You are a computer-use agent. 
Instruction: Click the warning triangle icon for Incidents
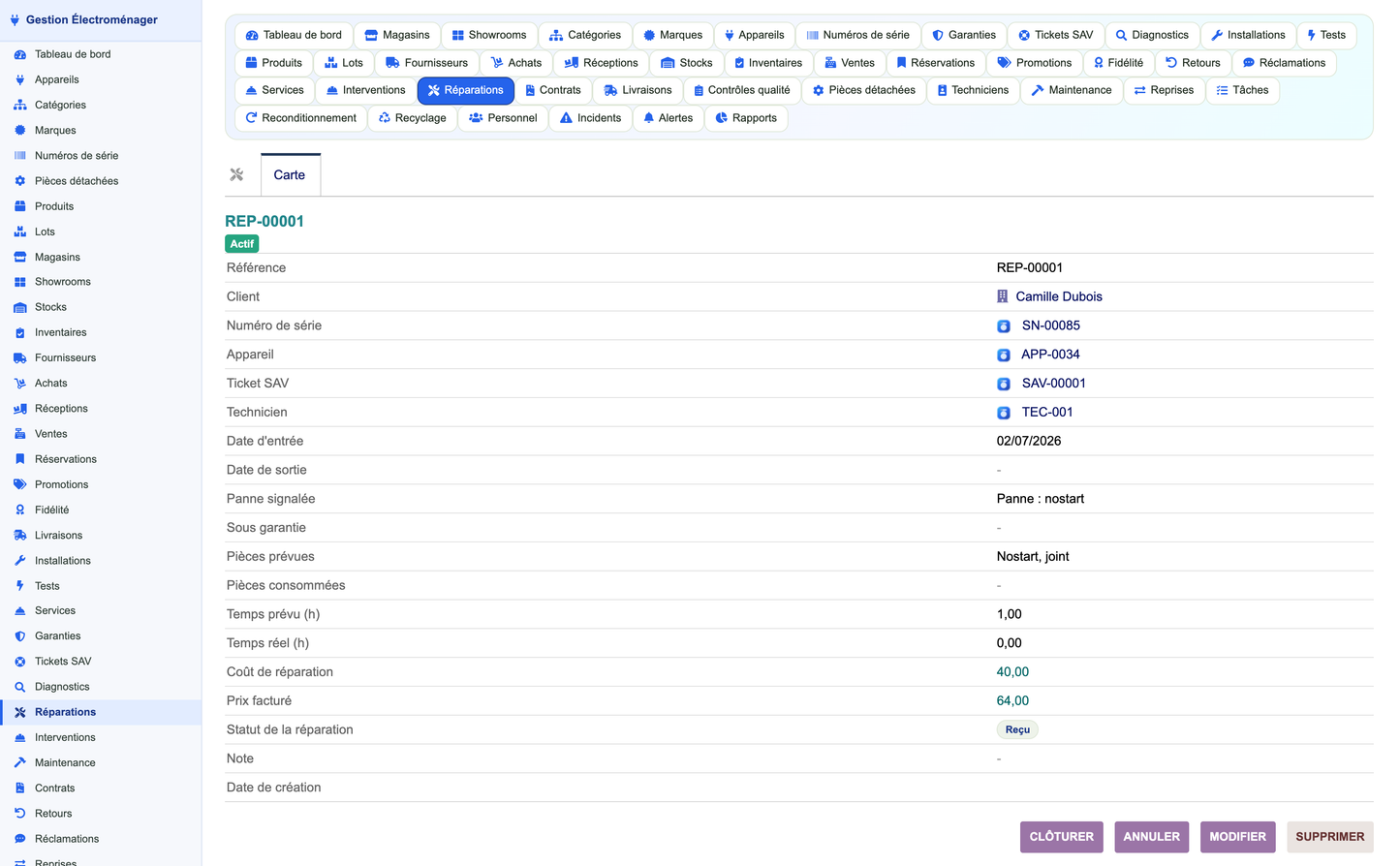pos(567,118)
